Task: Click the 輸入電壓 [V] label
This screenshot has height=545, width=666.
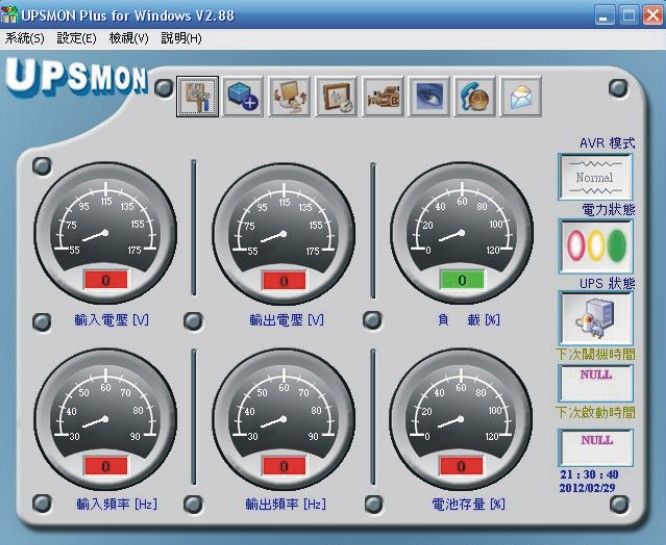Action: (x=112, y=319)
